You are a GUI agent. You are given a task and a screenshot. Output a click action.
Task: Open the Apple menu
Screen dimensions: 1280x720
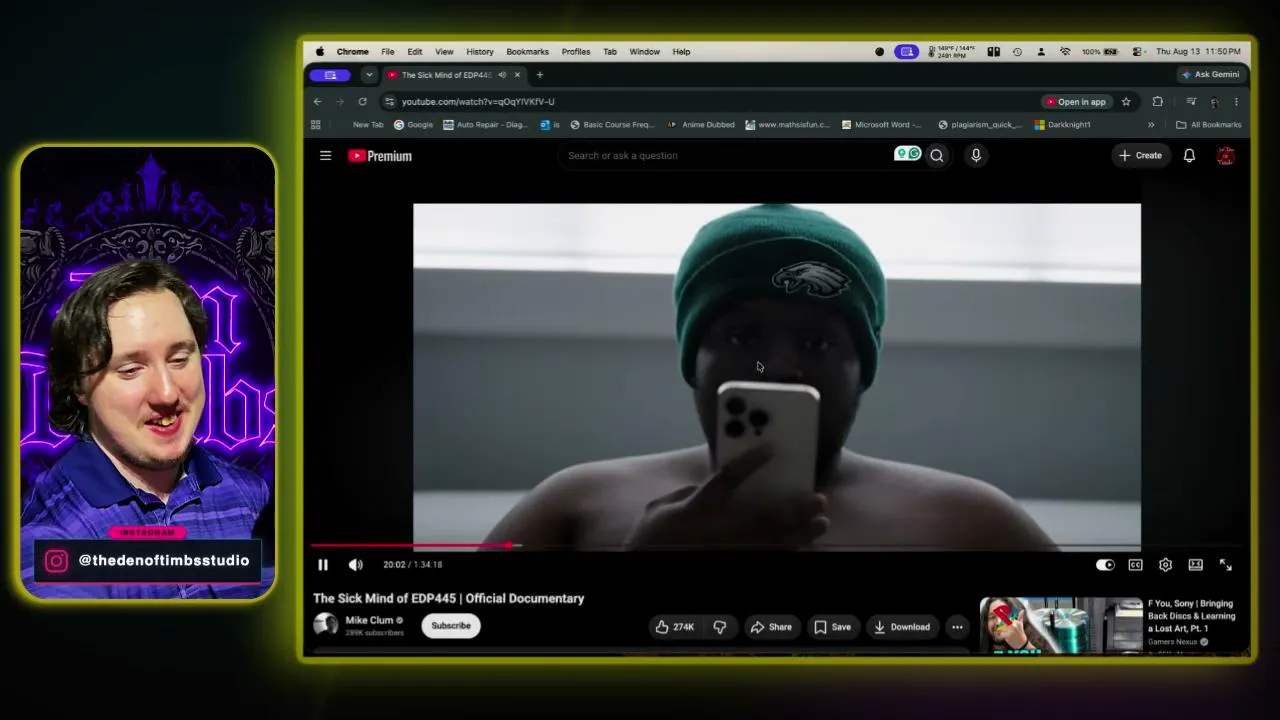click(320, 52)
